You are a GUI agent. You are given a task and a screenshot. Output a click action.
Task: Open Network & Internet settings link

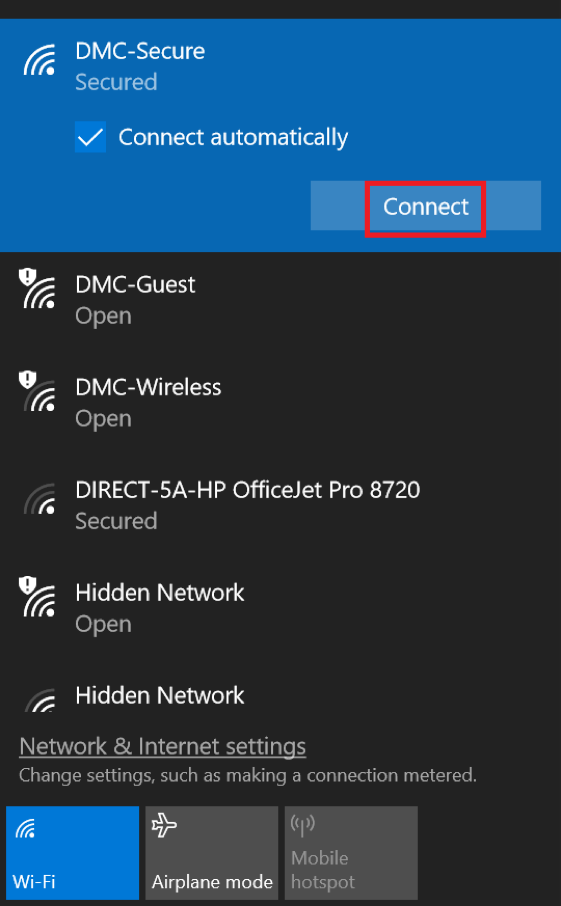click(x=162, y=747)
